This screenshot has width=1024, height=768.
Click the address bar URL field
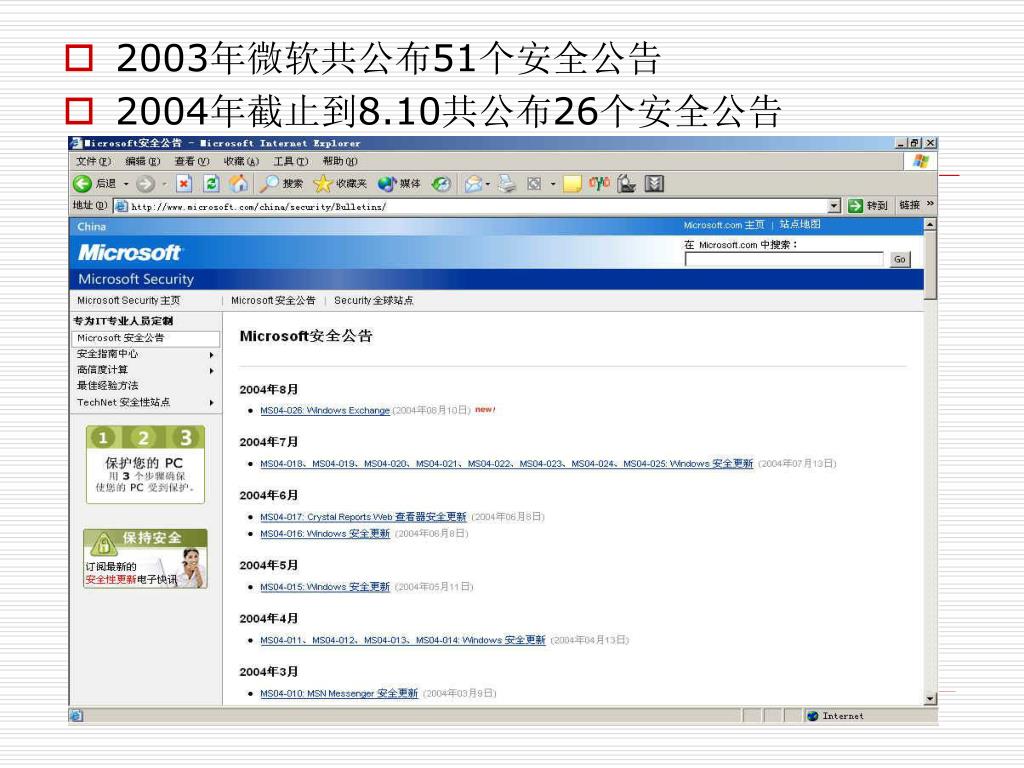[477, 206]
